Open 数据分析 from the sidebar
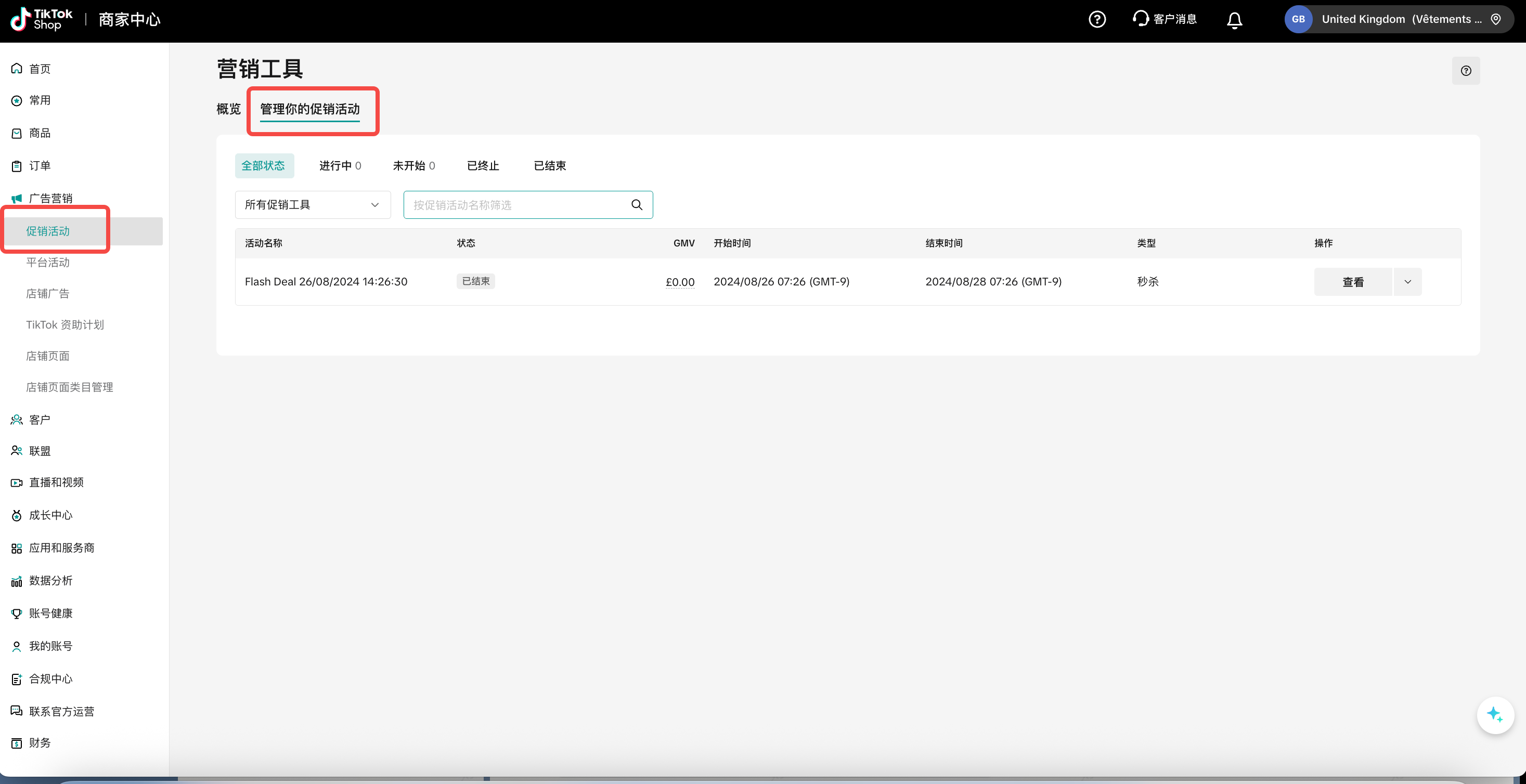This screenshot has width=1526, height=784. pyautogui.click(x=51, y=580)
